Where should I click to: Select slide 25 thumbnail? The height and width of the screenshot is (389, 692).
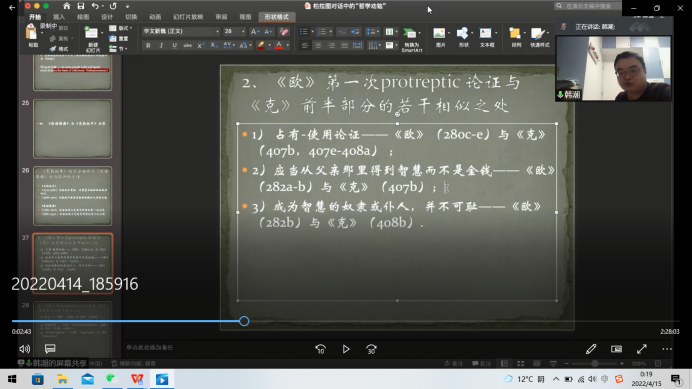click(x=72, y=128)
